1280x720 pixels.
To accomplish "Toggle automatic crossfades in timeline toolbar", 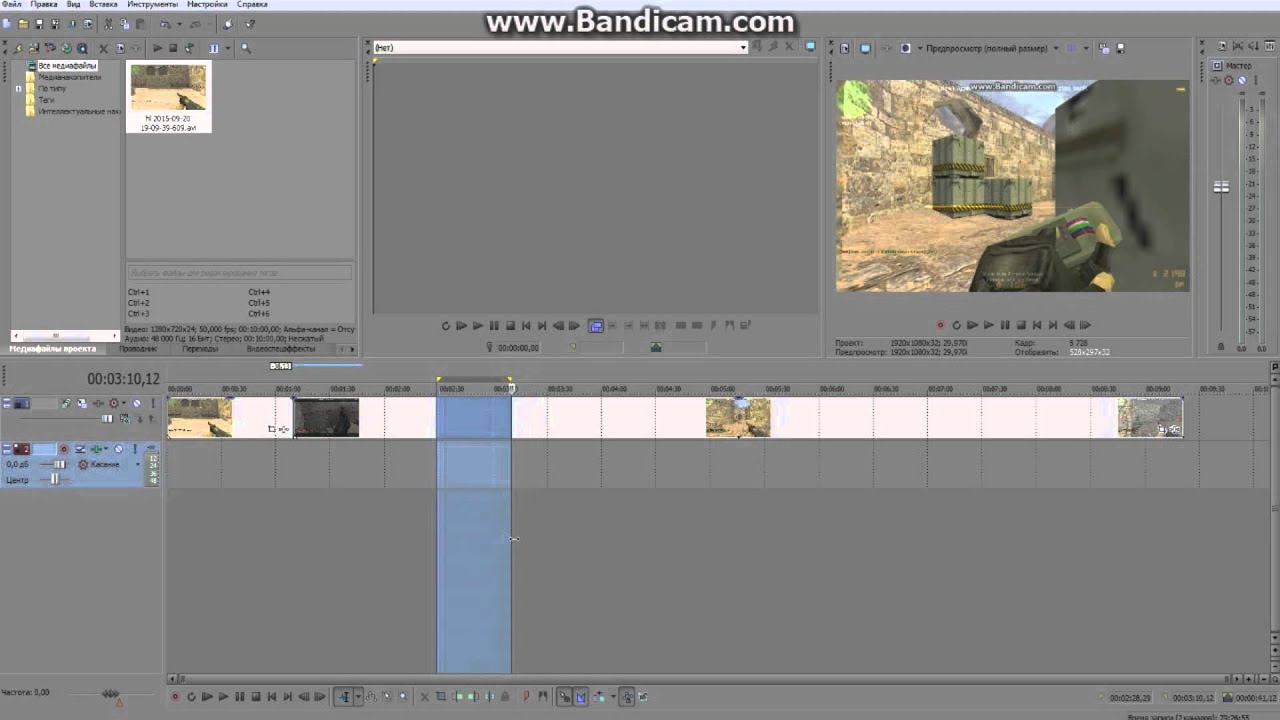I will [581, 697].
